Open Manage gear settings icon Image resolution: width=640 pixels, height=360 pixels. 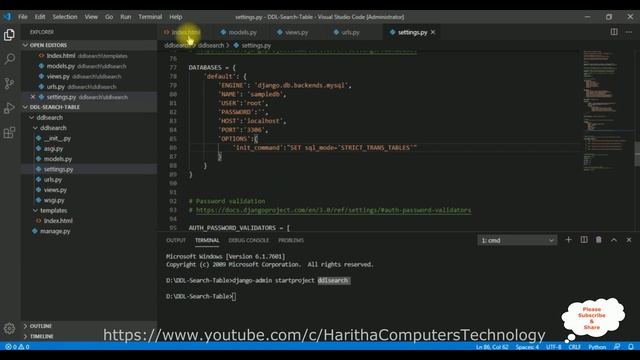tap(9, 328)
